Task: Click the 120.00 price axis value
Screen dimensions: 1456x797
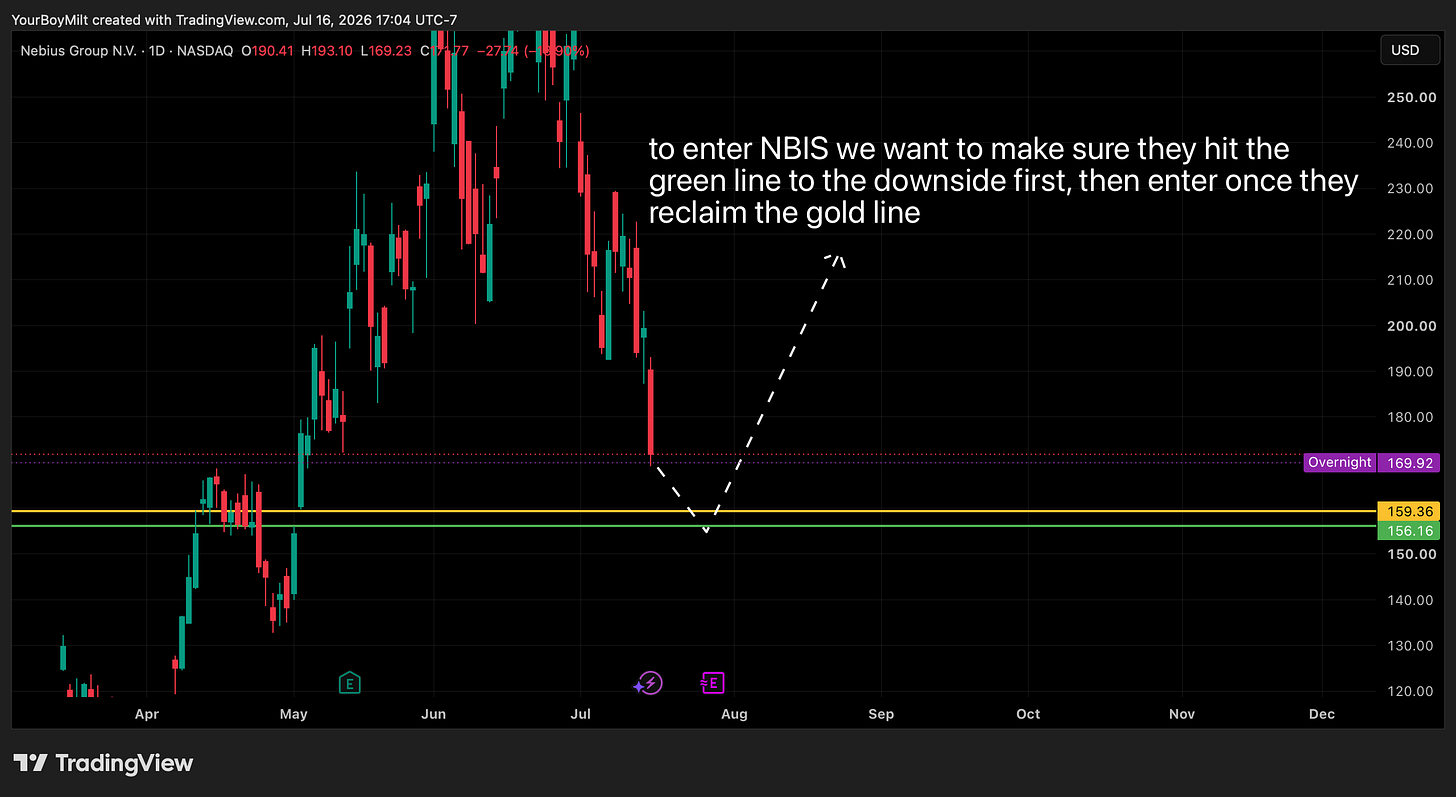Action: coord(1412,691)
